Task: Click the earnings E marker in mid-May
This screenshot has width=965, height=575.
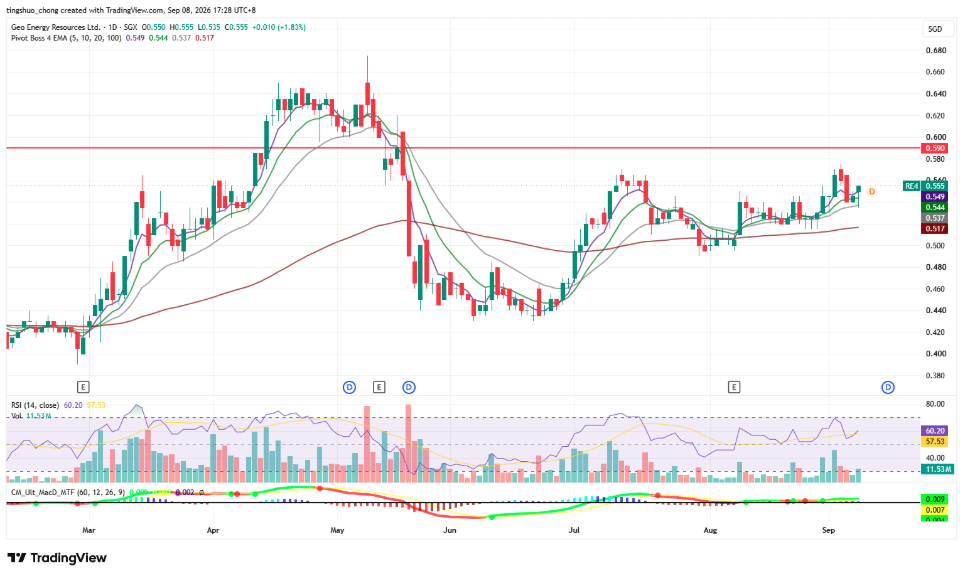Action: click(379, 387)
